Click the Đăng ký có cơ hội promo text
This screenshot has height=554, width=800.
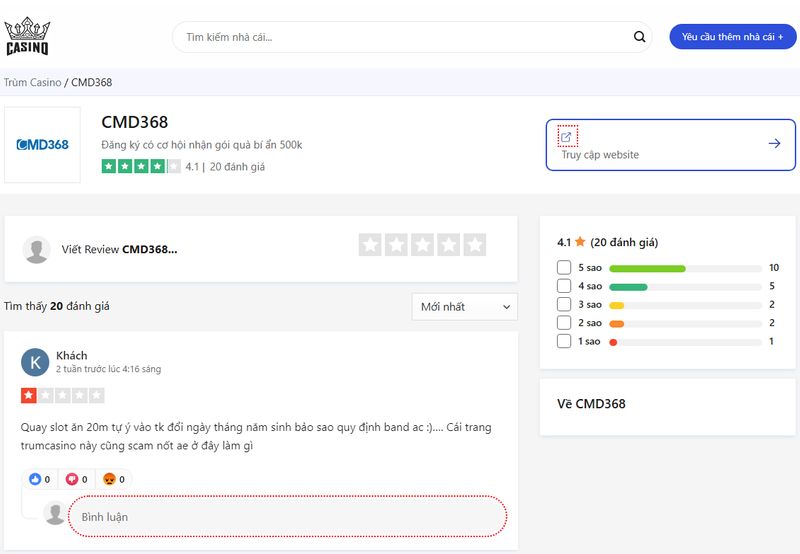(202, 145)
